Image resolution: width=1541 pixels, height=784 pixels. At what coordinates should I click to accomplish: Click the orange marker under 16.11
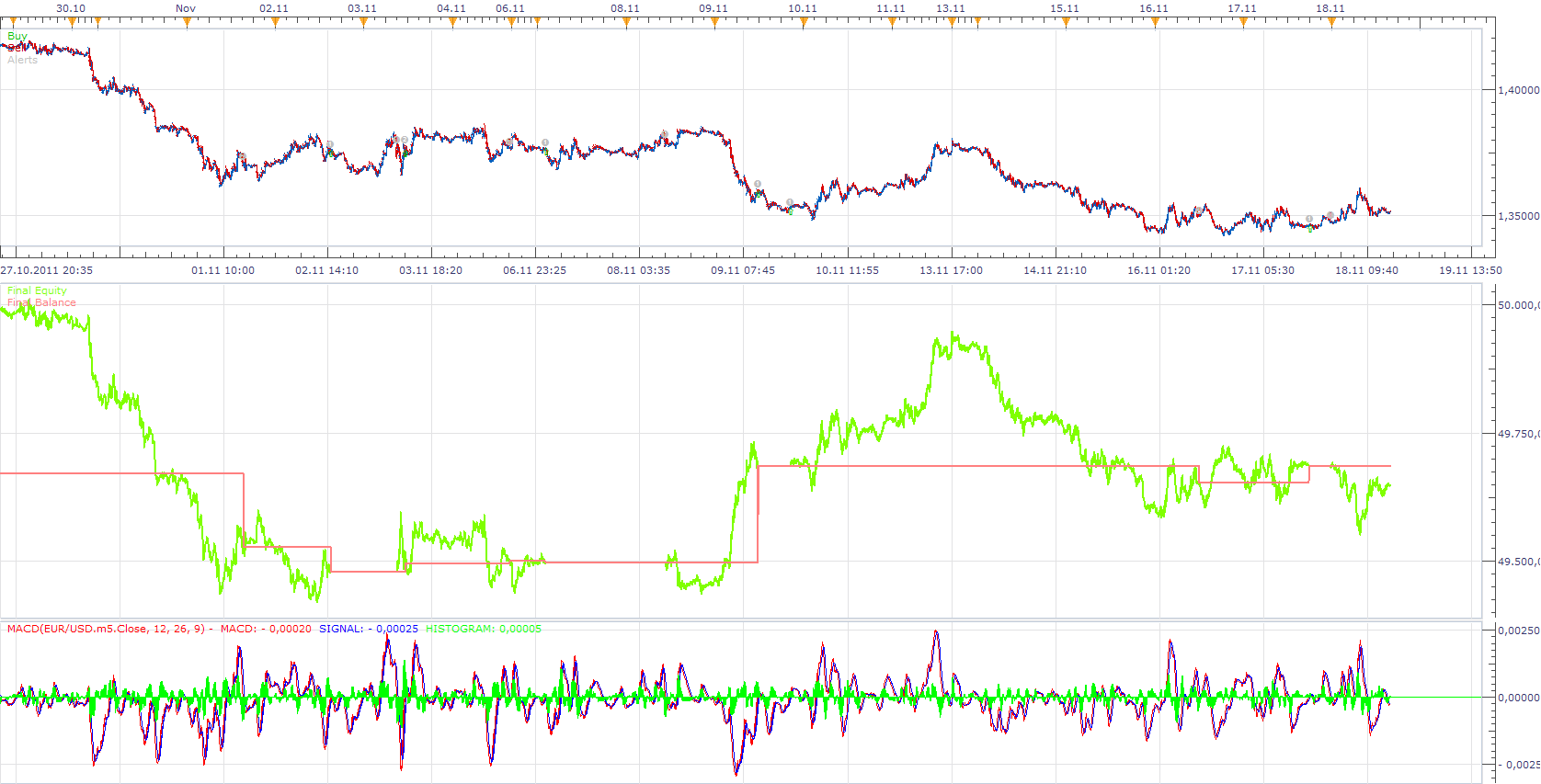click(x=1155, y=22)
